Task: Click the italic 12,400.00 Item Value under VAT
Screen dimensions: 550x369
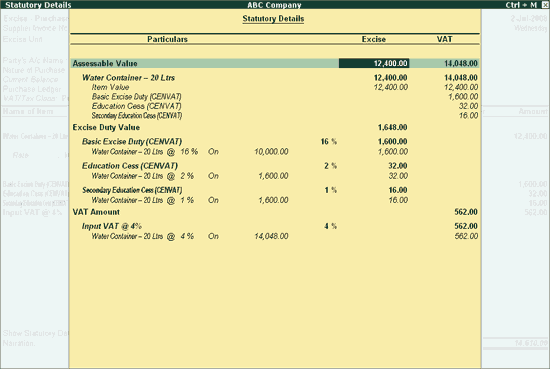Action: [461, 87]
